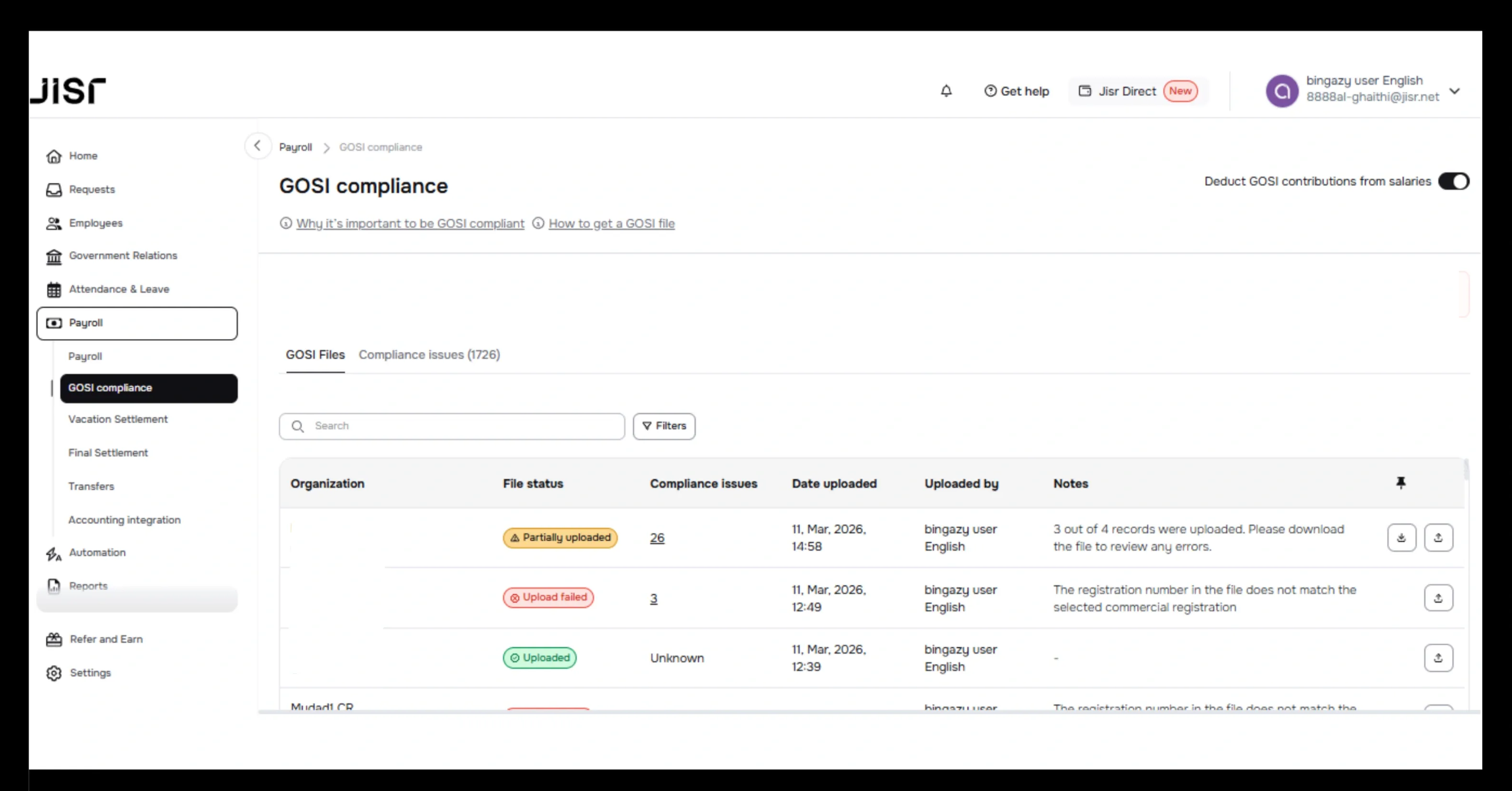1512x791 pixels.
Task: Open Attendance & Leave calendar icon
Action: point(54,289)
